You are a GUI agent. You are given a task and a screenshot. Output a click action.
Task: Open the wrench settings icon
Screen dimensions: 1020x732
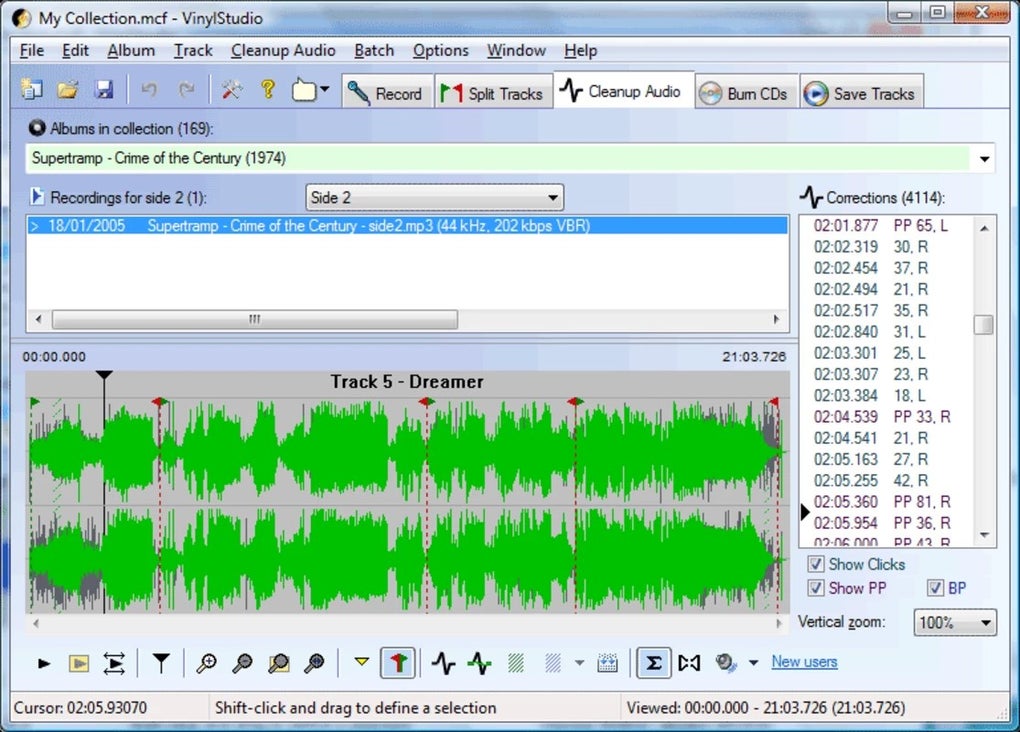(x=231, y=89)
